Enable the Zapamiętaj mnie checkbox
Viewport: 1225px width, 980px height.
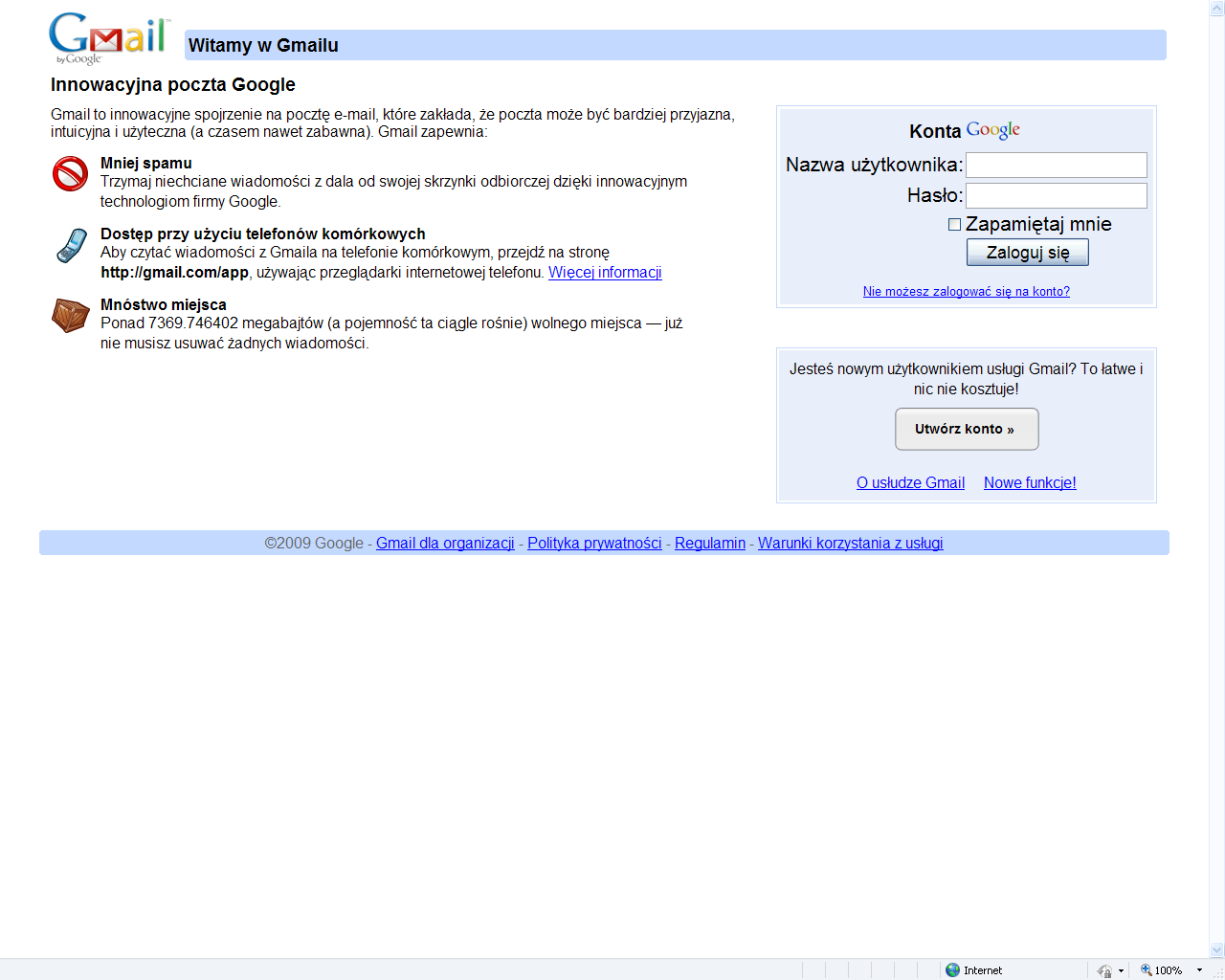click(x=954, y=225)
